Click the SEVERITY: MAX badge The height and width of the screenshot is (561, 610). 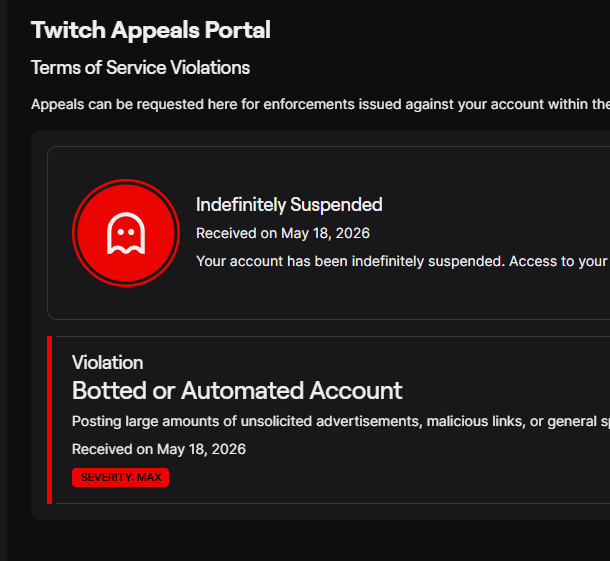(120, 477)
